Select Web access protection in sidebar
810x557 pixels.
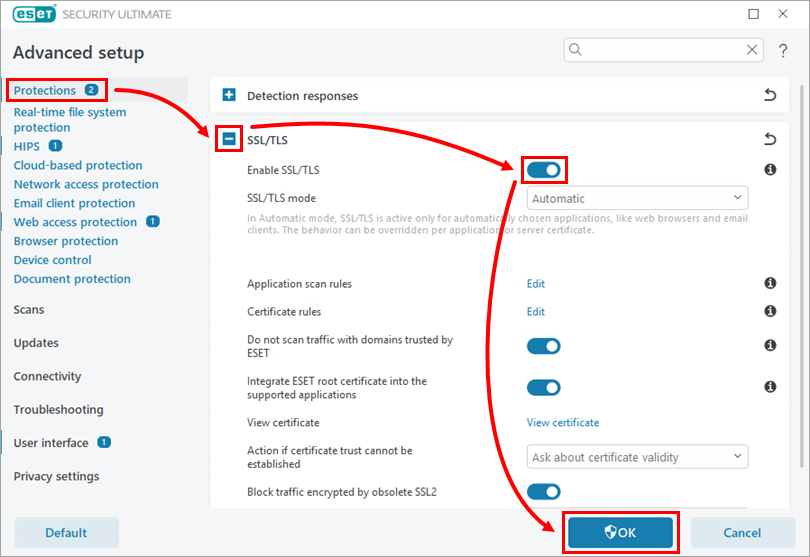pyautogui.click(x=75, y=222)
